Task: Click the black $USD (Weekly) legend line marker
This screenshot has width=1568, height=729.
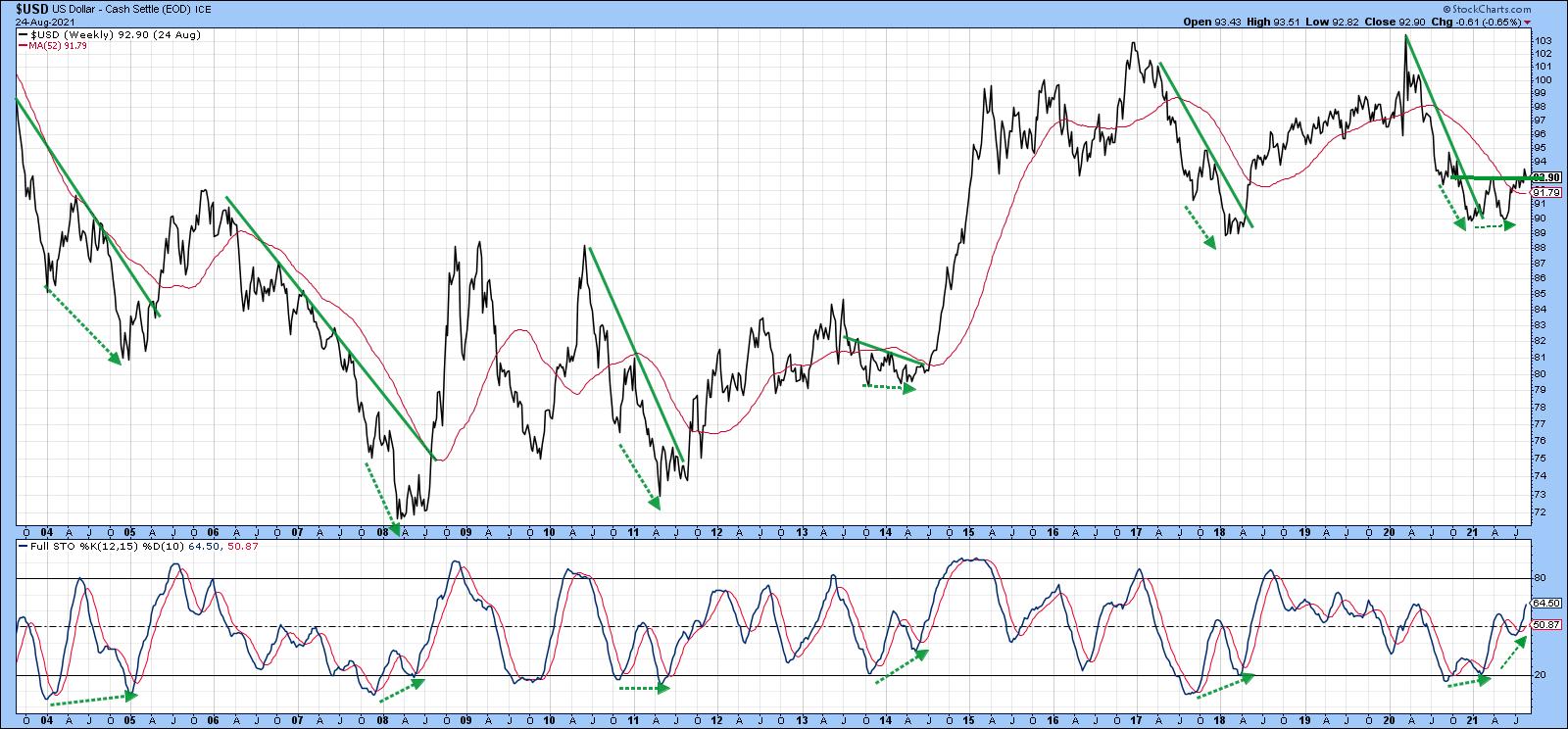Action: click(22, 33)
